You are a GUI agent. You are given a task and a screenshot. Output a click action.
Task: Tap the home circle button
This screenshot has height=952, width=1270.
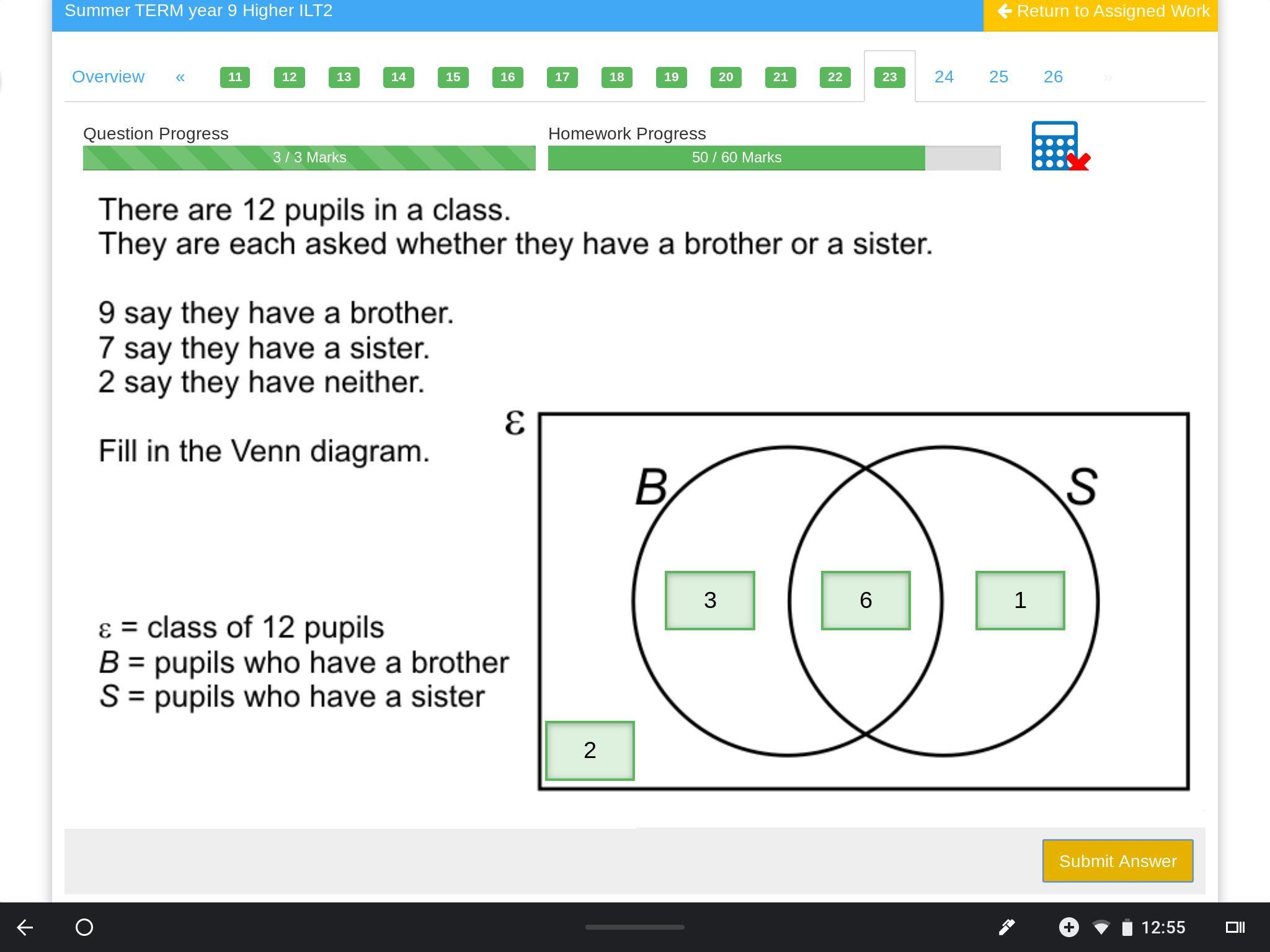point(84,927)
